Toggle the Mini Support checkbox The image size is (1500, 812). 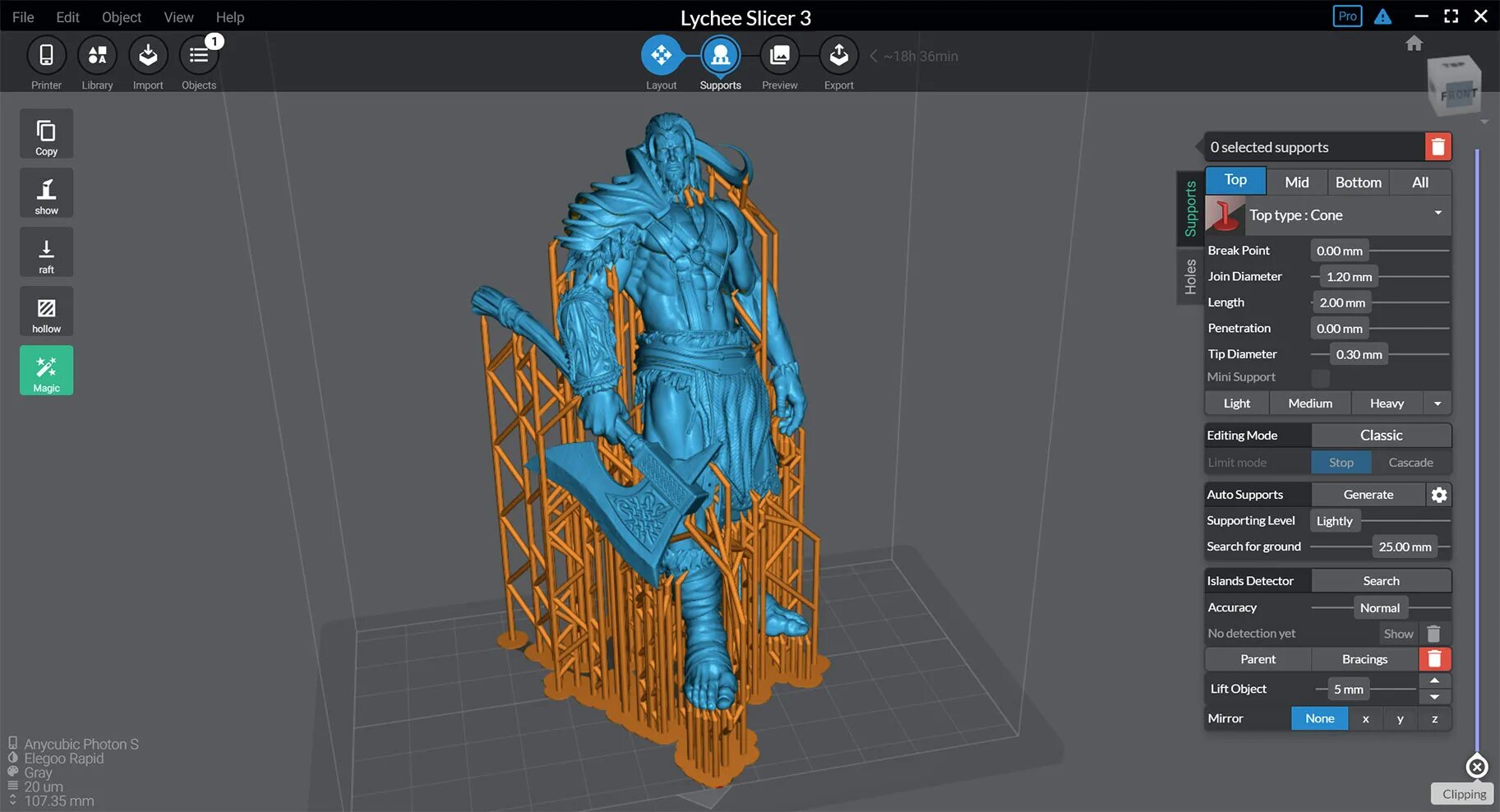tap(1320, 377)
